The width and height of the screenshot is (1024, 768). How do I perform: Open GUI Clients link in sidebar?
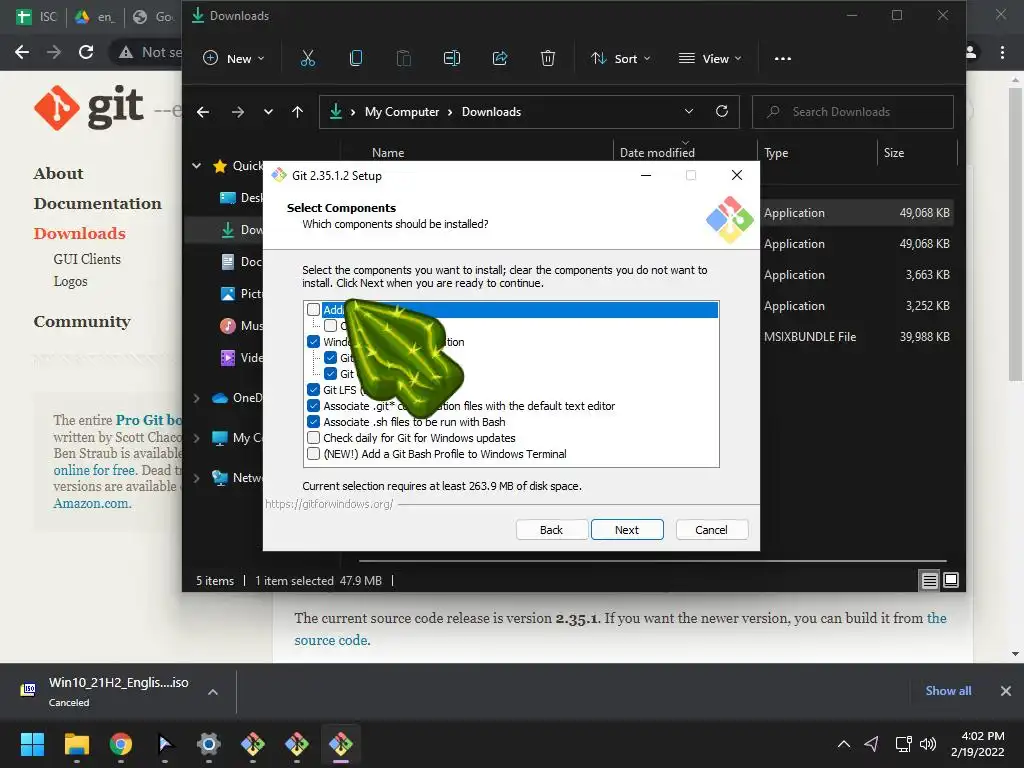click(x=87, y=259)
